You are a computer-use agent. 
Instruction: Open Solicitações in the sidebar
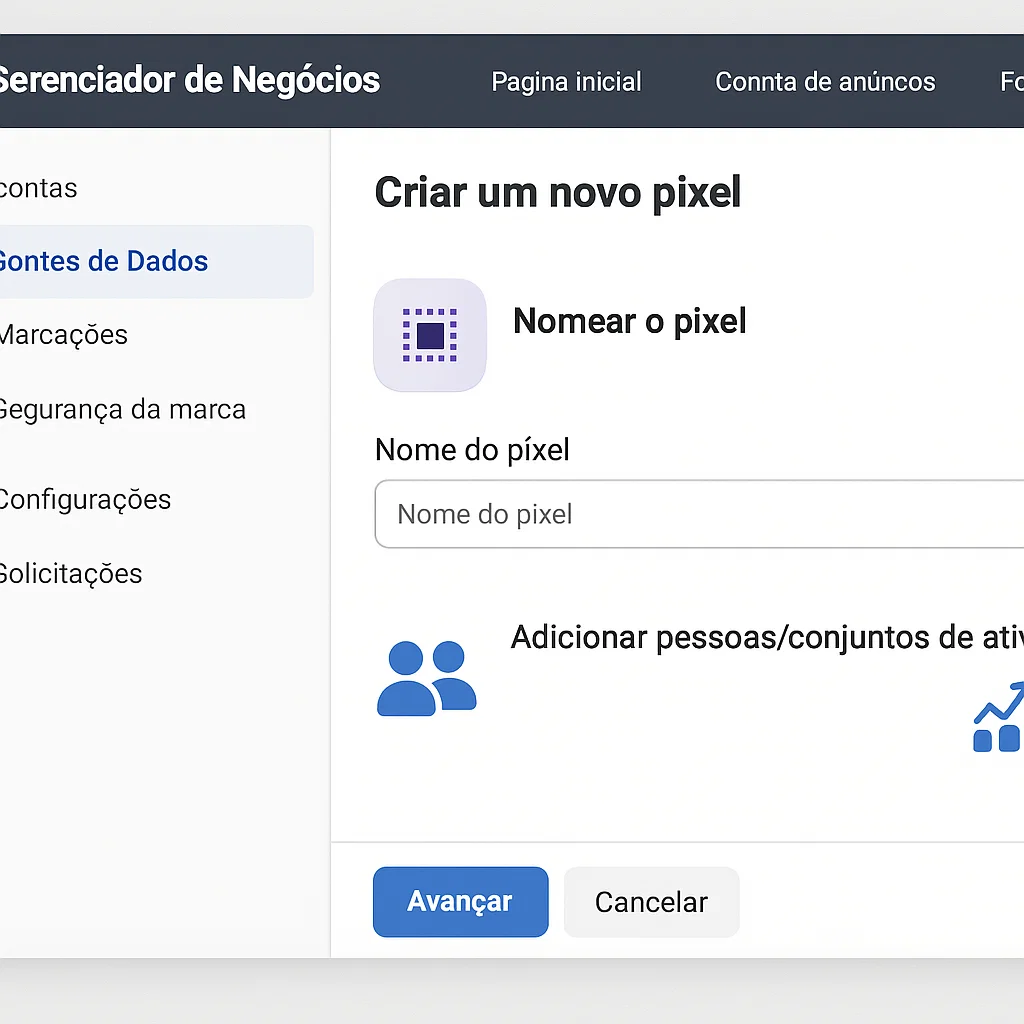[71, 574]
